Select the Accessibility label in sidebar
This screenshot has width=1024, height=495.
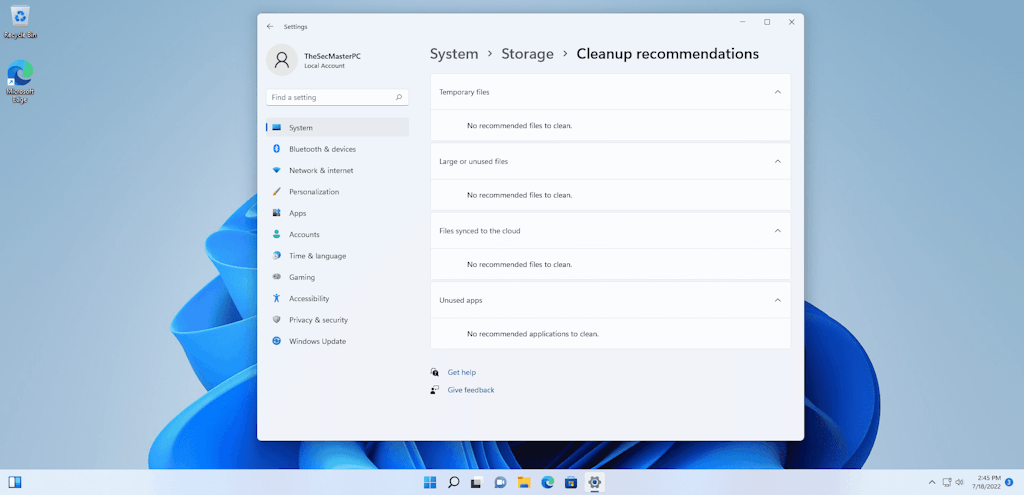(310, 298)
